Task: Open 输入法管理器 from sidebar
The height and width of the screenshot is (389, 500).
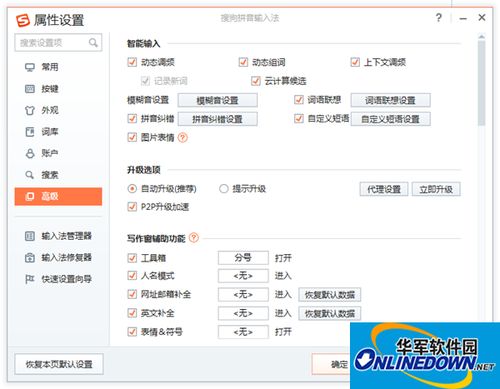Action: click(58, 236)
